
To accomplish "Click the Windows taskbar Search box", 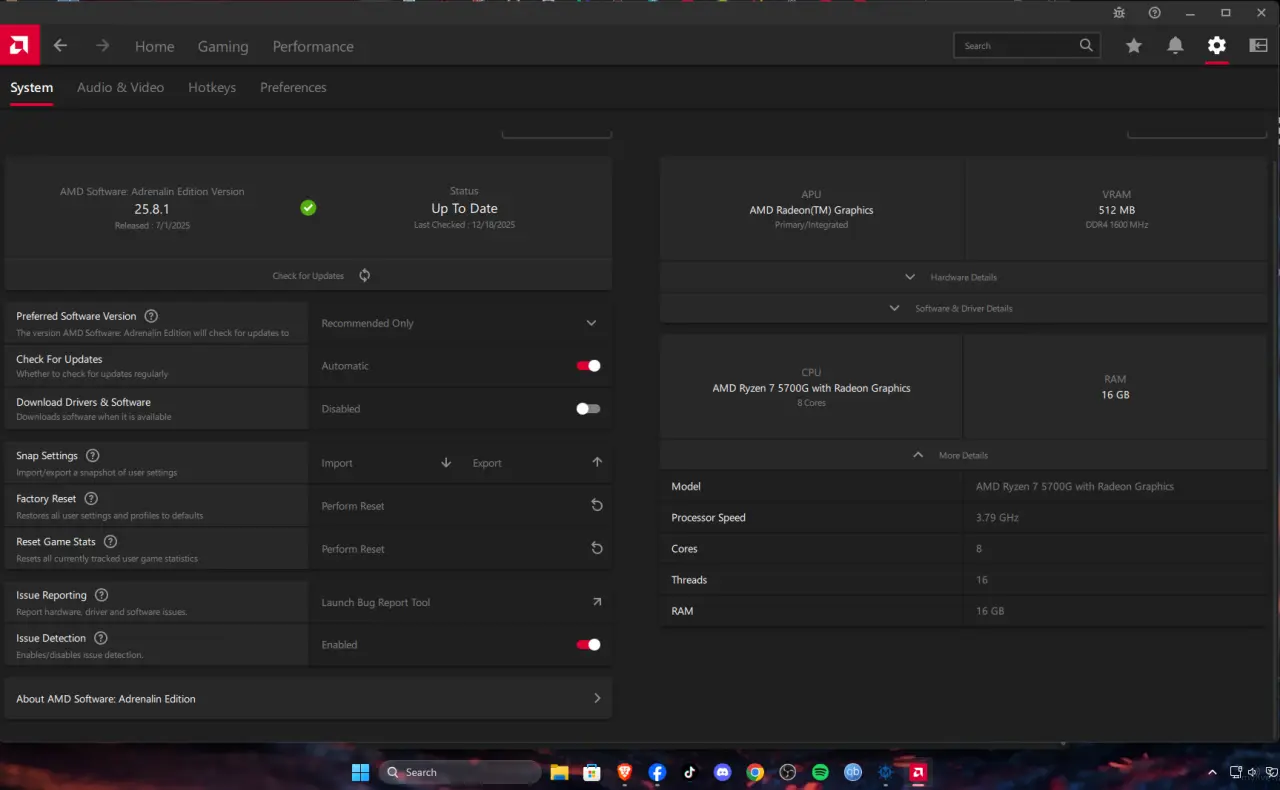I will 462,772.
